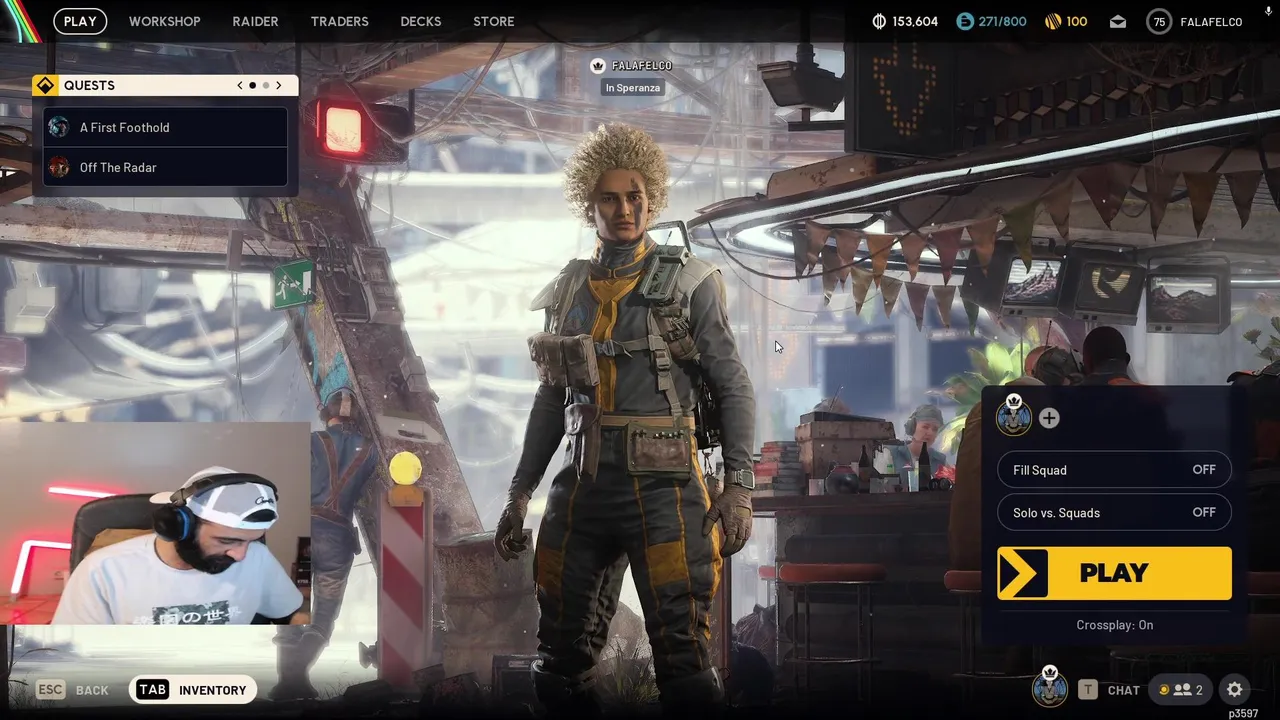Image resolution: width=1280 pixels, height=720 pixels.
Task: Open the Workshop tab
Action: tap(165, 21)
